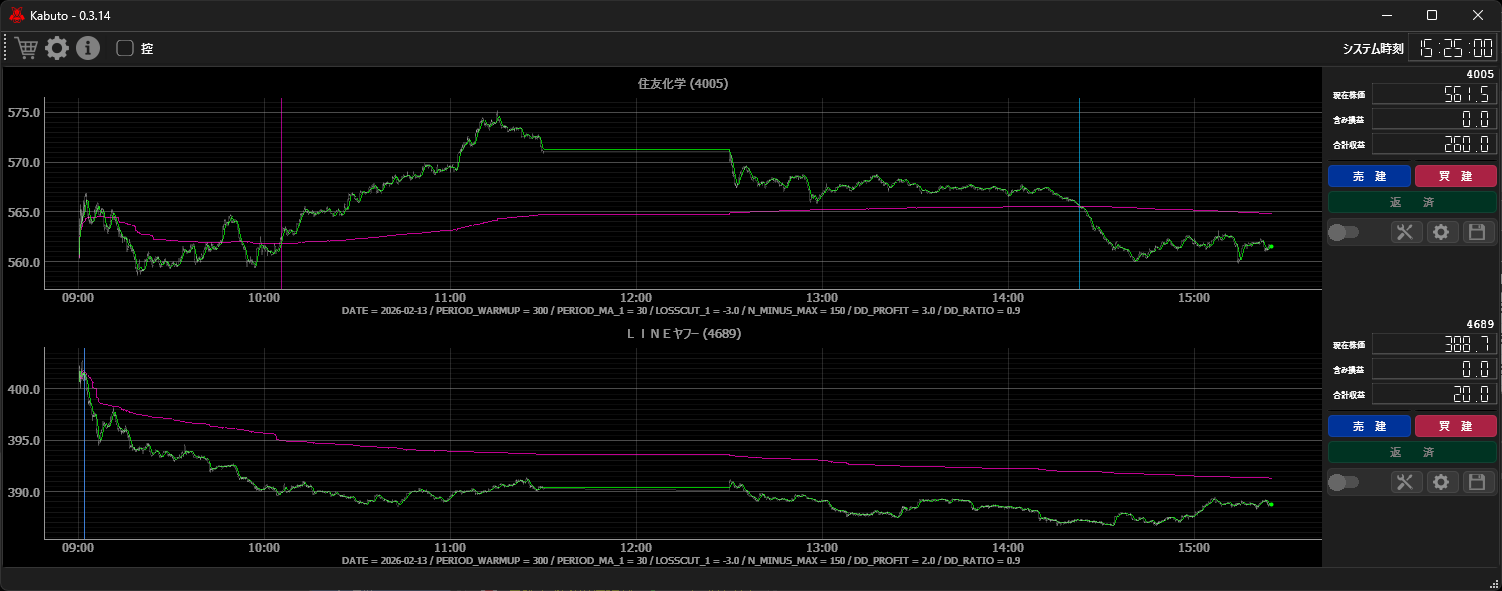Screen dimensions: 1502x591
Task: Click chart title ＬＩＮＥヤフー (4689)
Action: pos(683,334)
